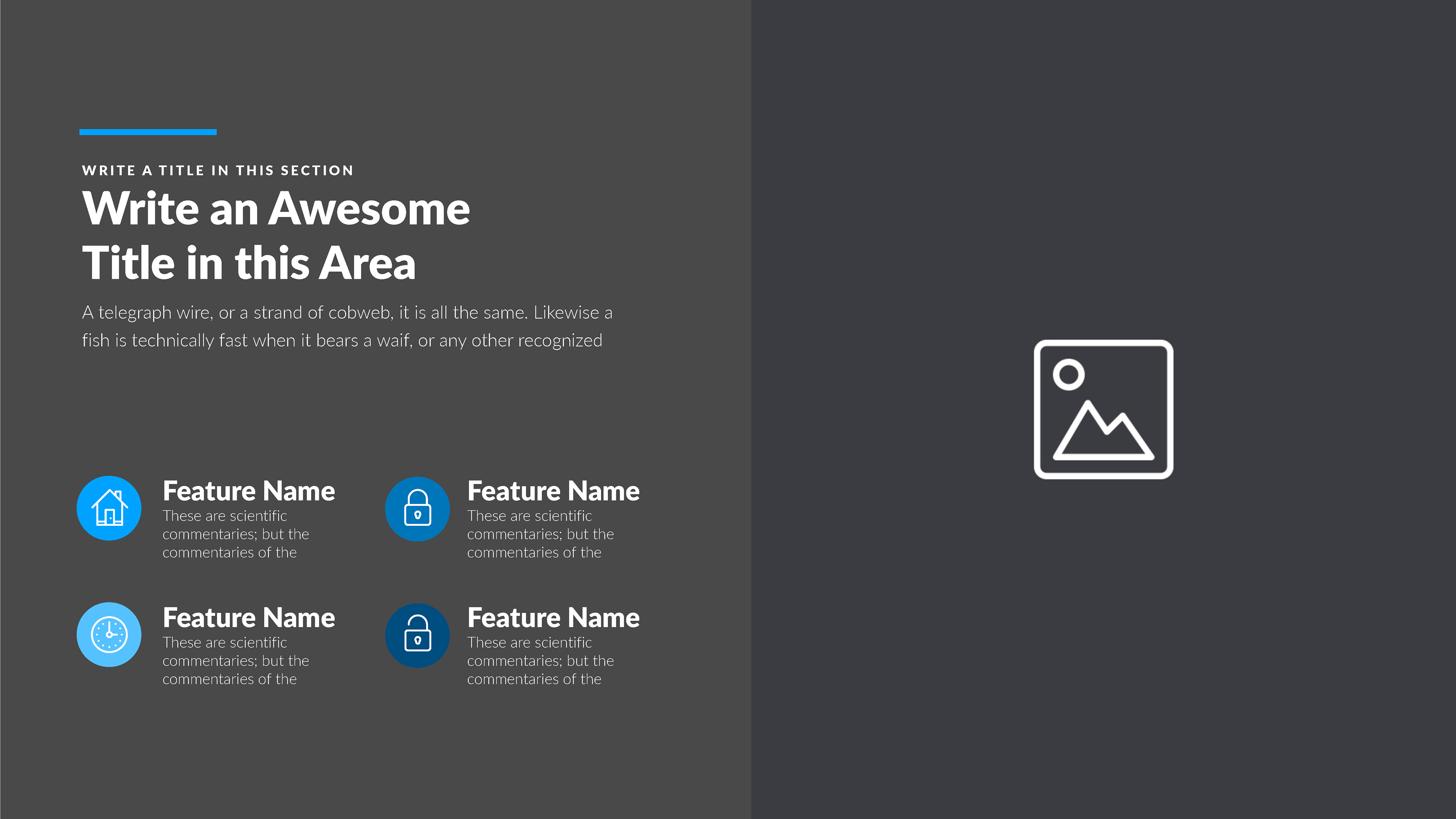1456x819 pixels.
Task: Select the description text under the closed padlock feature
Action: (540, 534)
